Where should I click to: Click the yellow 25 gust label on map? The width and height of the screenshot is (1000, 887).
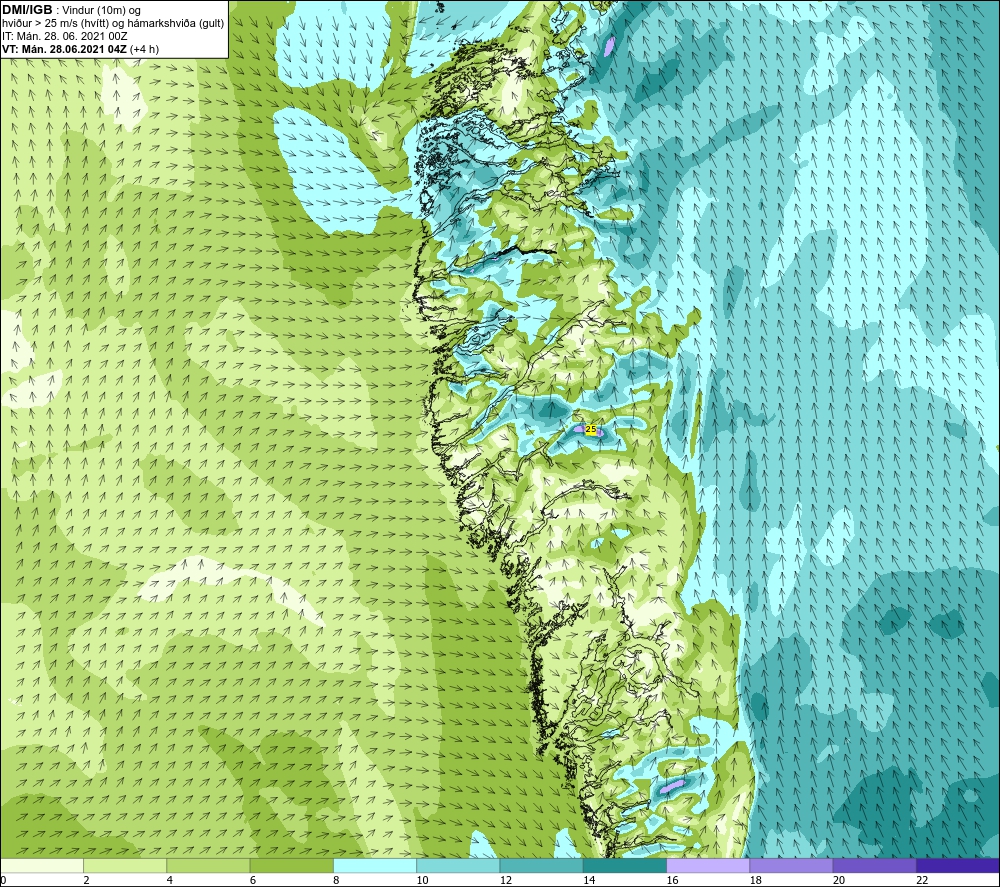(591, 429)
